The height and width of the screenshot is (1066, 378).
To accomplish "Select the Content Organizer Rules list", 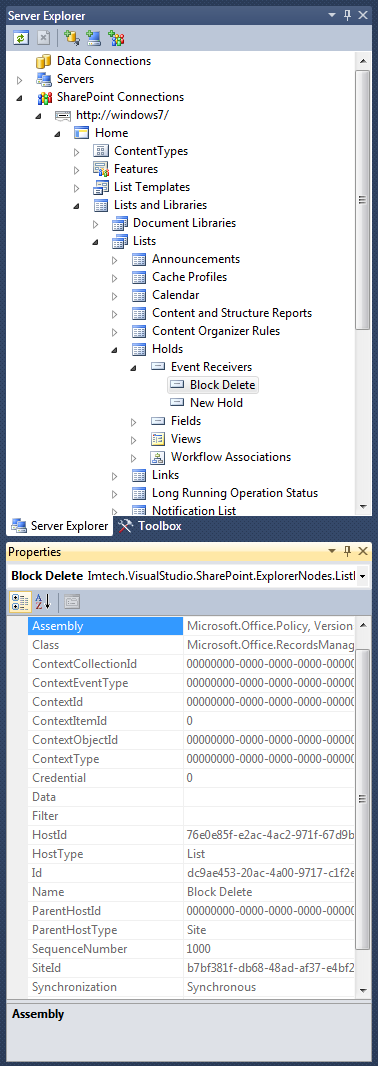I will coord(216,331).
